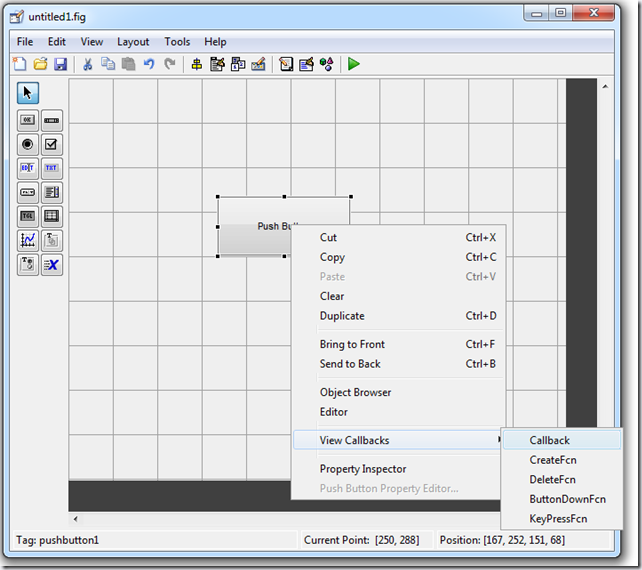This screenshot has width=642, height=570.
Task: Open the Help menu
Action: click(215, 42)
